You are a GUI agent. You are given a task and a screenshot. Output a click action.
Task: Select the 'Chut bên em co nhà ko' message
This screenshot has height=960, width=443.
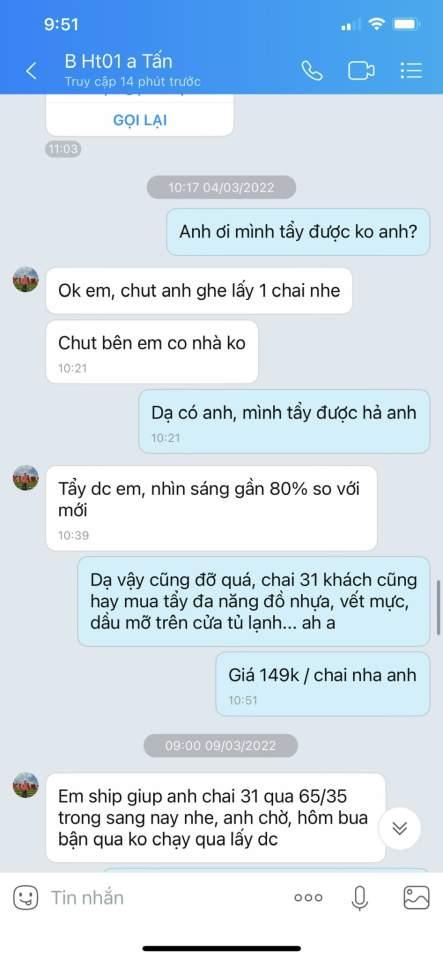point(152,351)
